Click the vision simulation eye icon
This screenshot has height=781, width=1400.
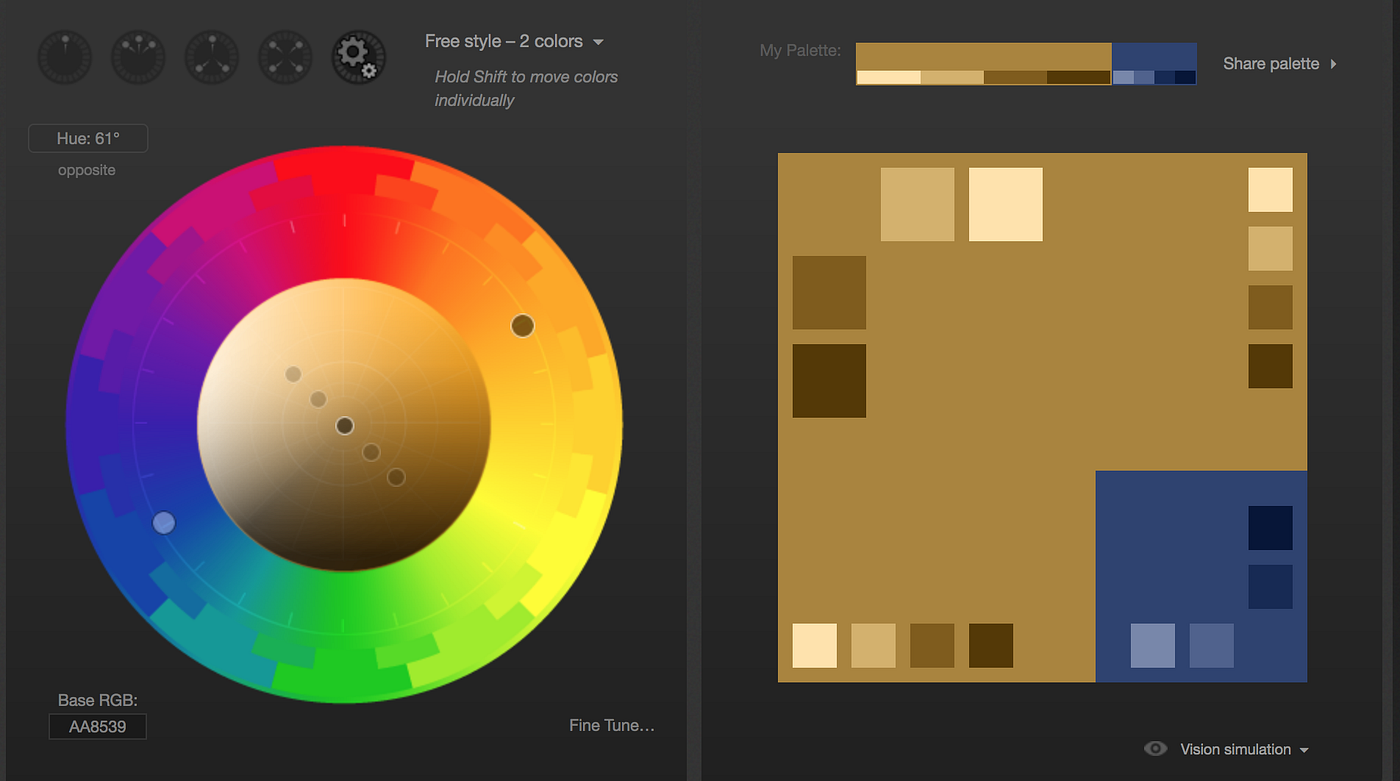pyautogui.click(x=1156, y=748)
